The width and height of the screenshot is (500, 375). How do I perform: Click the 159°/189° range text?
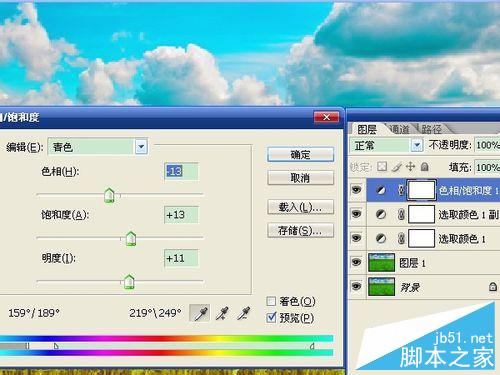(34, 313)
